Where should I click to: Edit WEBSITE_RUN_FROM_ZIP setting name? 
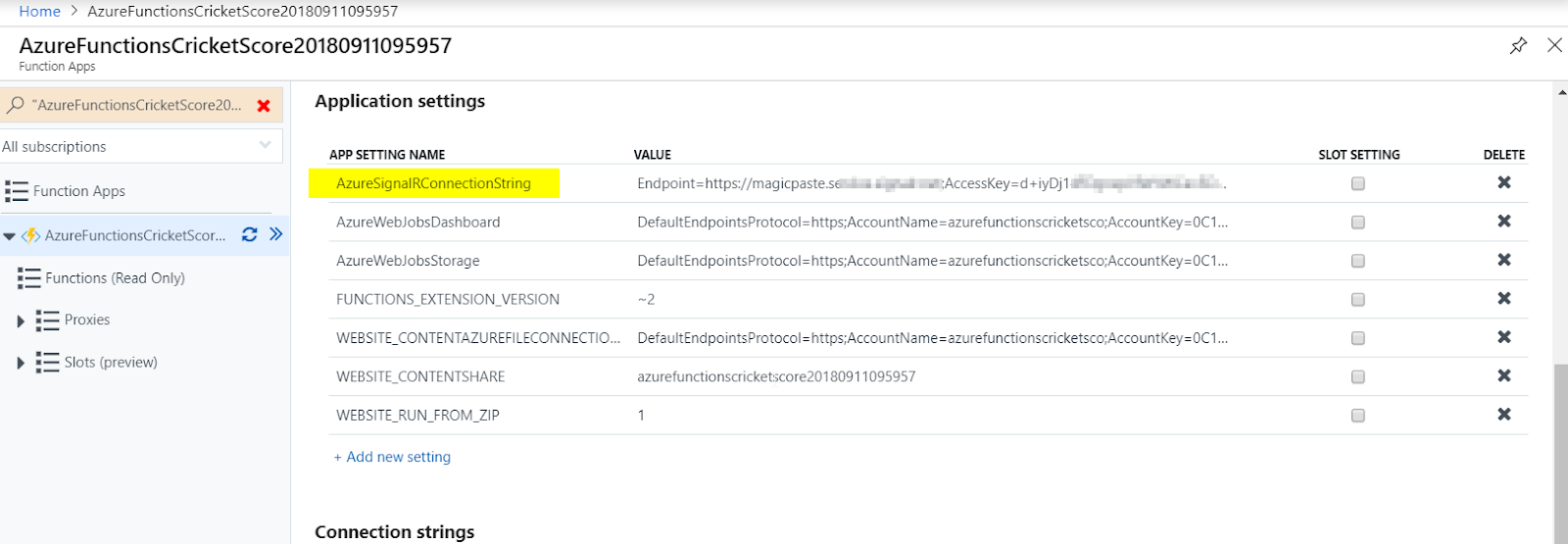pyautogui.click(x=417, y=416)
